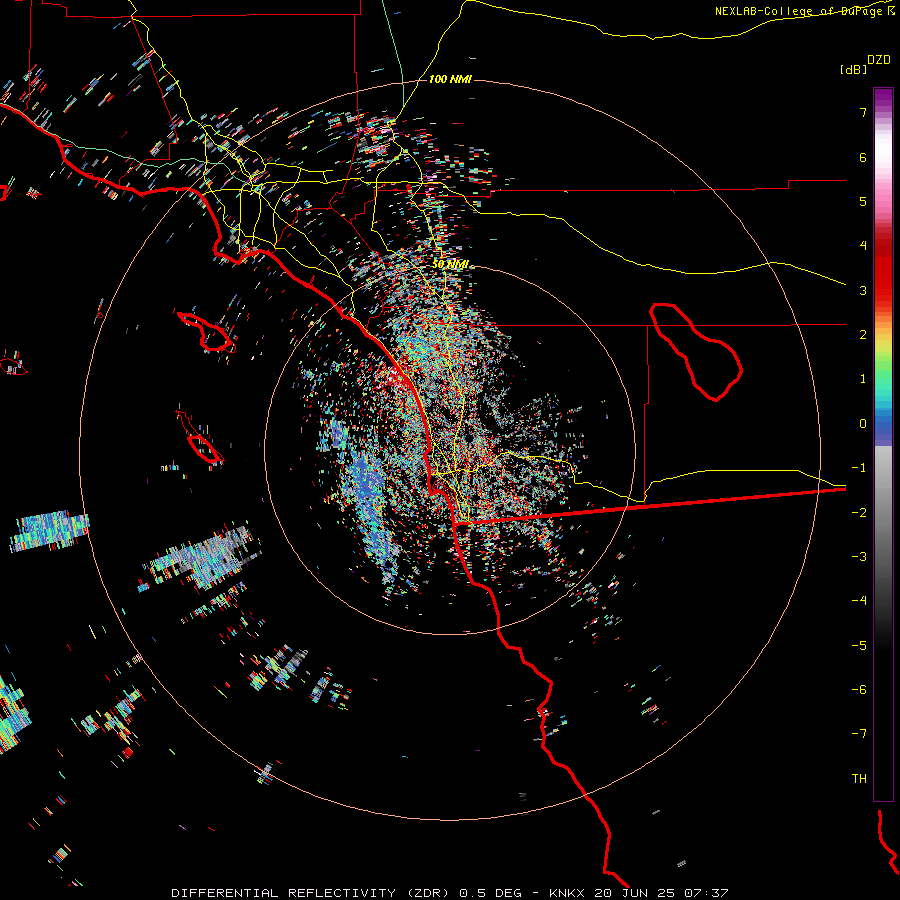Click the "20 JUN 25" date in the caption
The image size is (900, 900).
pyautogui.click(x=633, y=893)
